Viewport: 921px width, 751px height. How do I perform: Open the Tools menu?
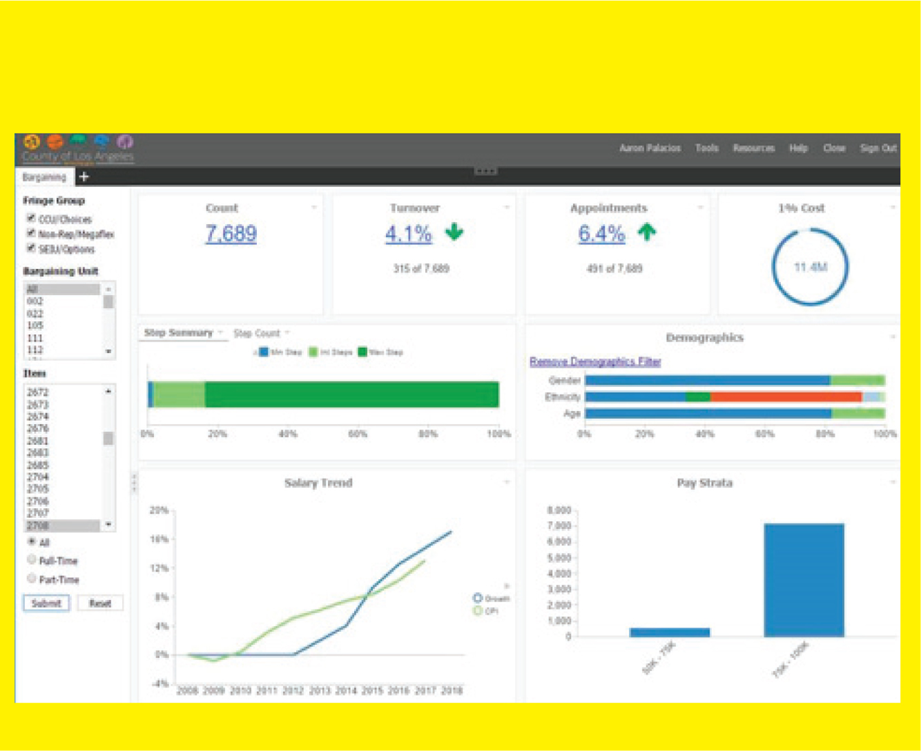click(707, 148)
